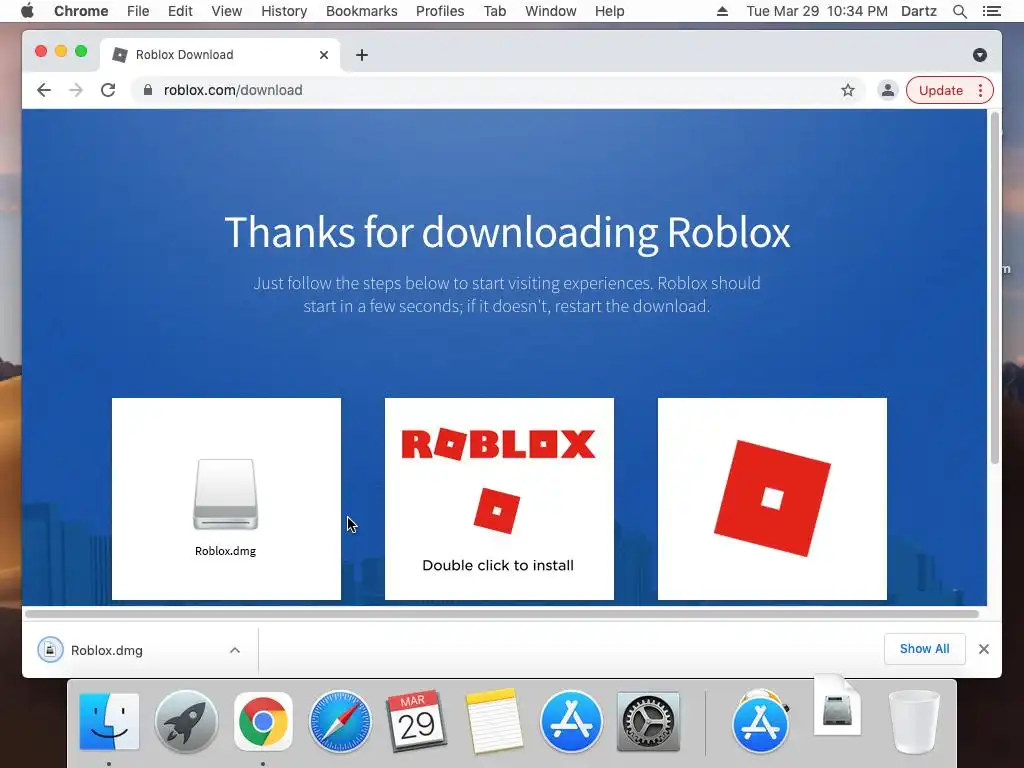This screenshot has width=1024, height=768.
Task: Click Show All downloads button
Action: 924,648
